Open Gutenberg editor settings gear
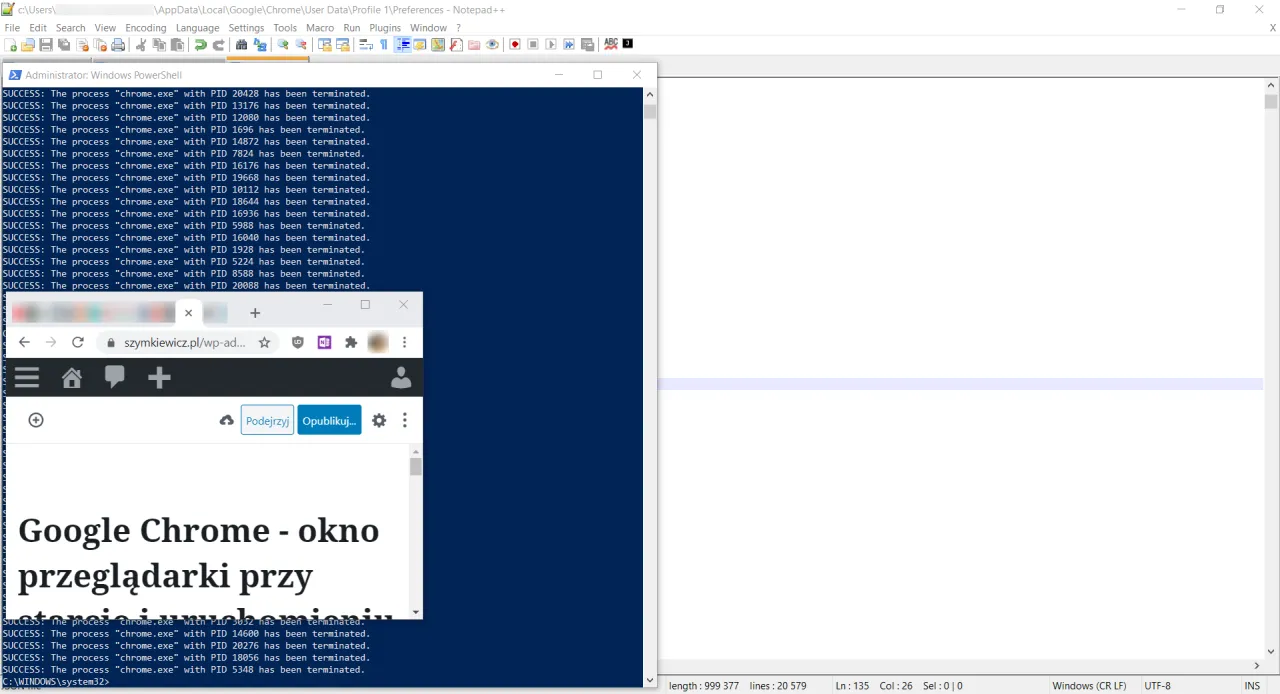1280x694 pixels. pos(378,420)
